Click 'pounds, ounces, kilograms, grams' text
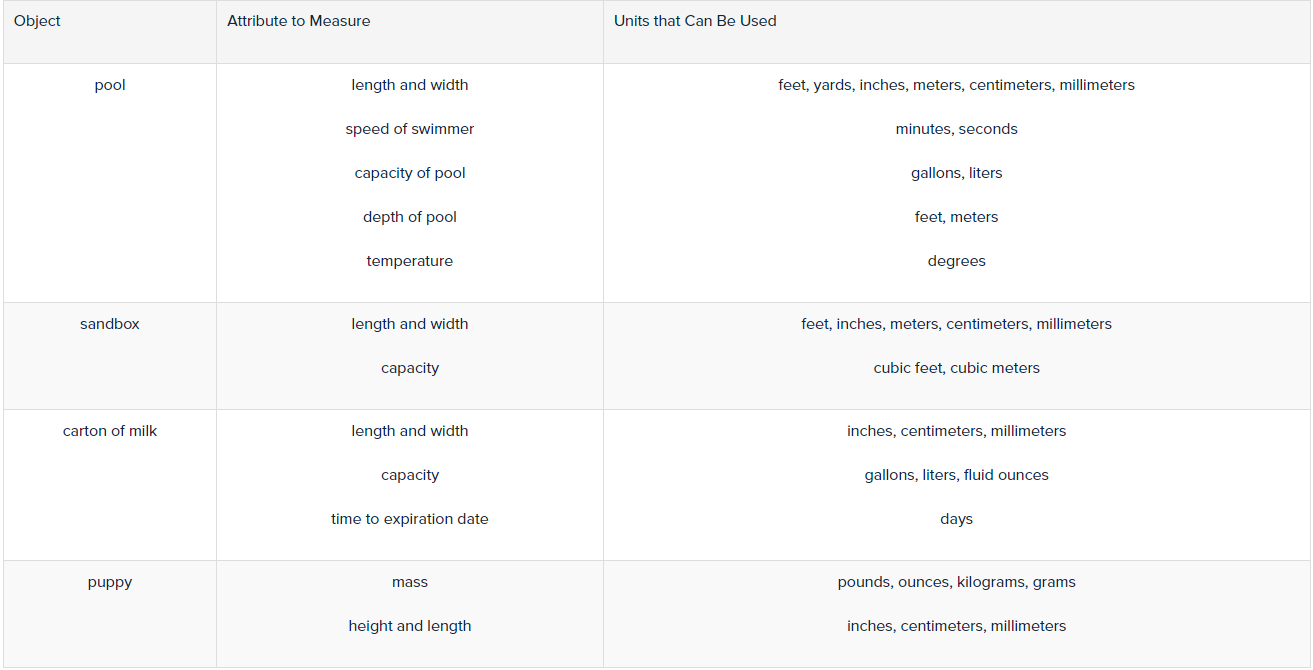This screenshot has height=670, width=1313. coord(957,582)
